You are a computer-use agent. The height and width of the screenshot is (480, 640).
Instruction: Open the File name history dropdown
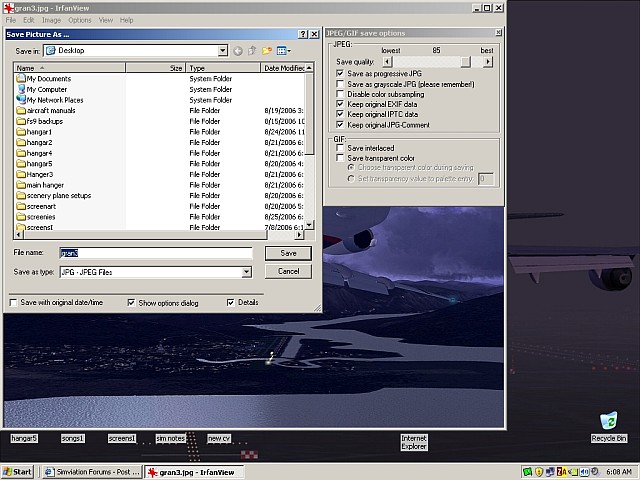coord(246,253)
